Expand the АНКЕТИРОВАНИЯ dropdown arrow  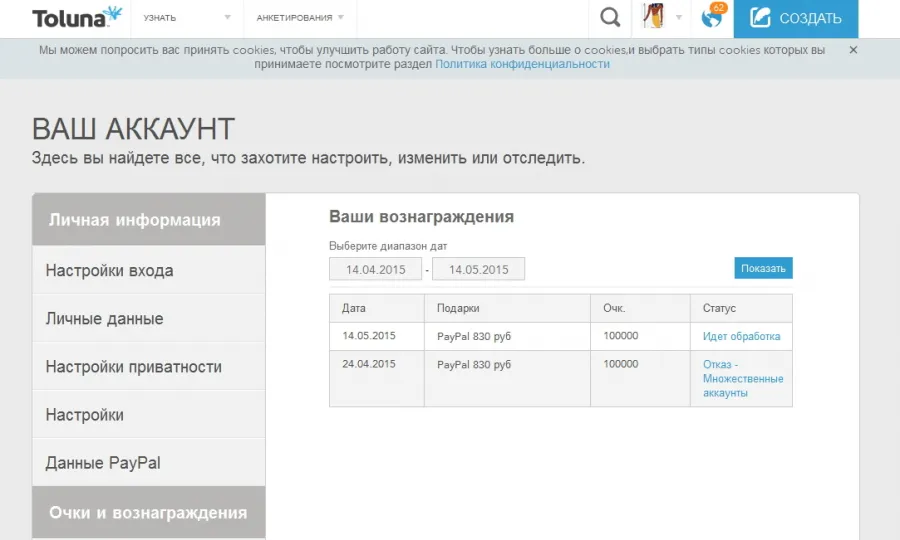(x=340, y=17)
